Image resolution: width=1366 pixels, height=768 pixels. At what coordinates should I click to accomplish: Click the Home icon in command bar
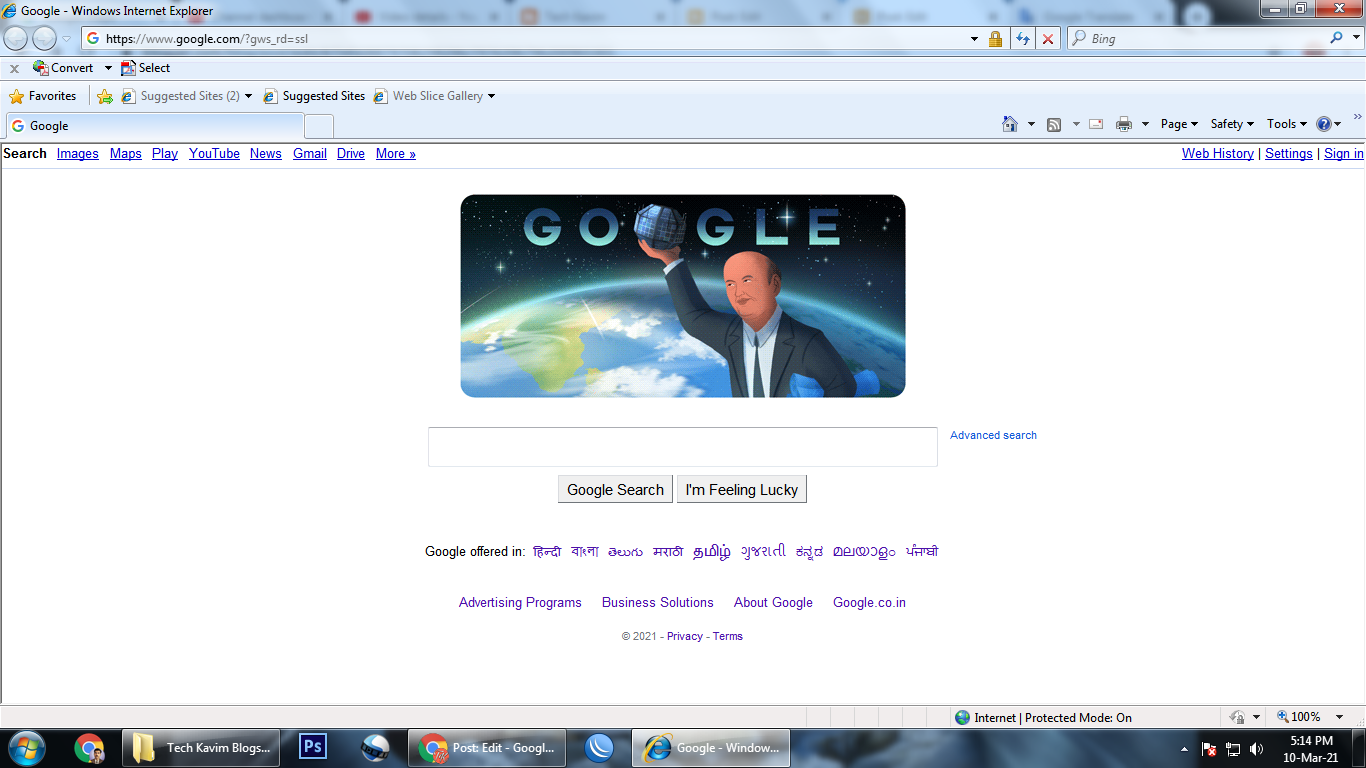pyautogui.click(x=1010, y=124)
